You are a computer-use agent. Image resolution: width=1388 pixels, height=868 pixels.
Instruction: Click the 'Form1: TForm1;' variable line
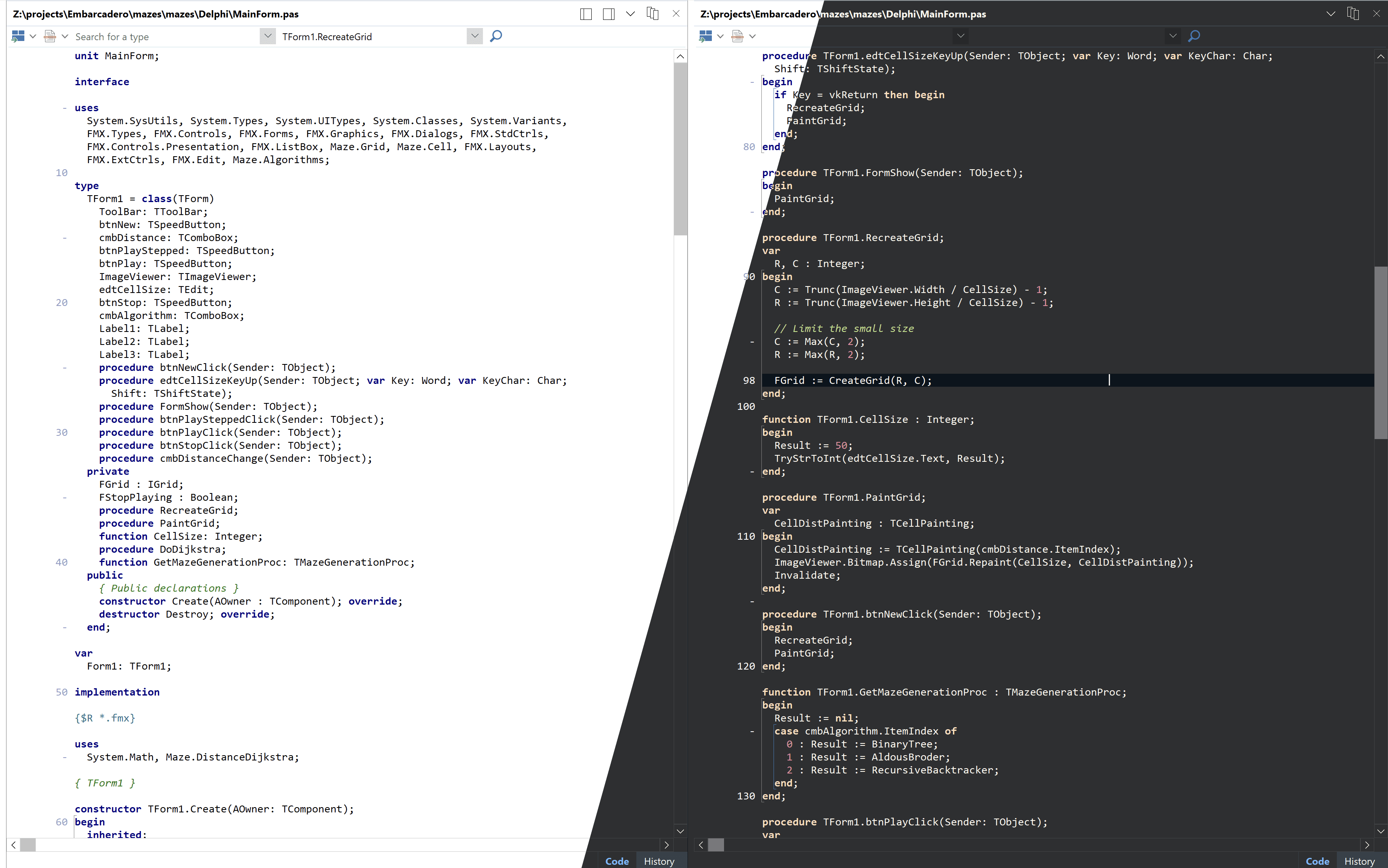point(129,666)
